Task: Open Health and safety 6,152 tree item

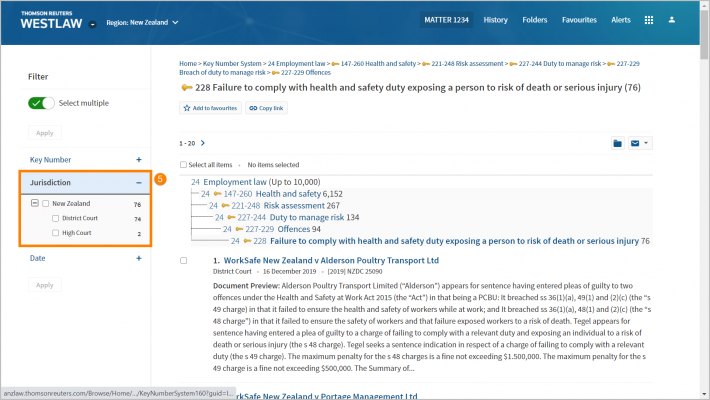Action: coord(288,194)
